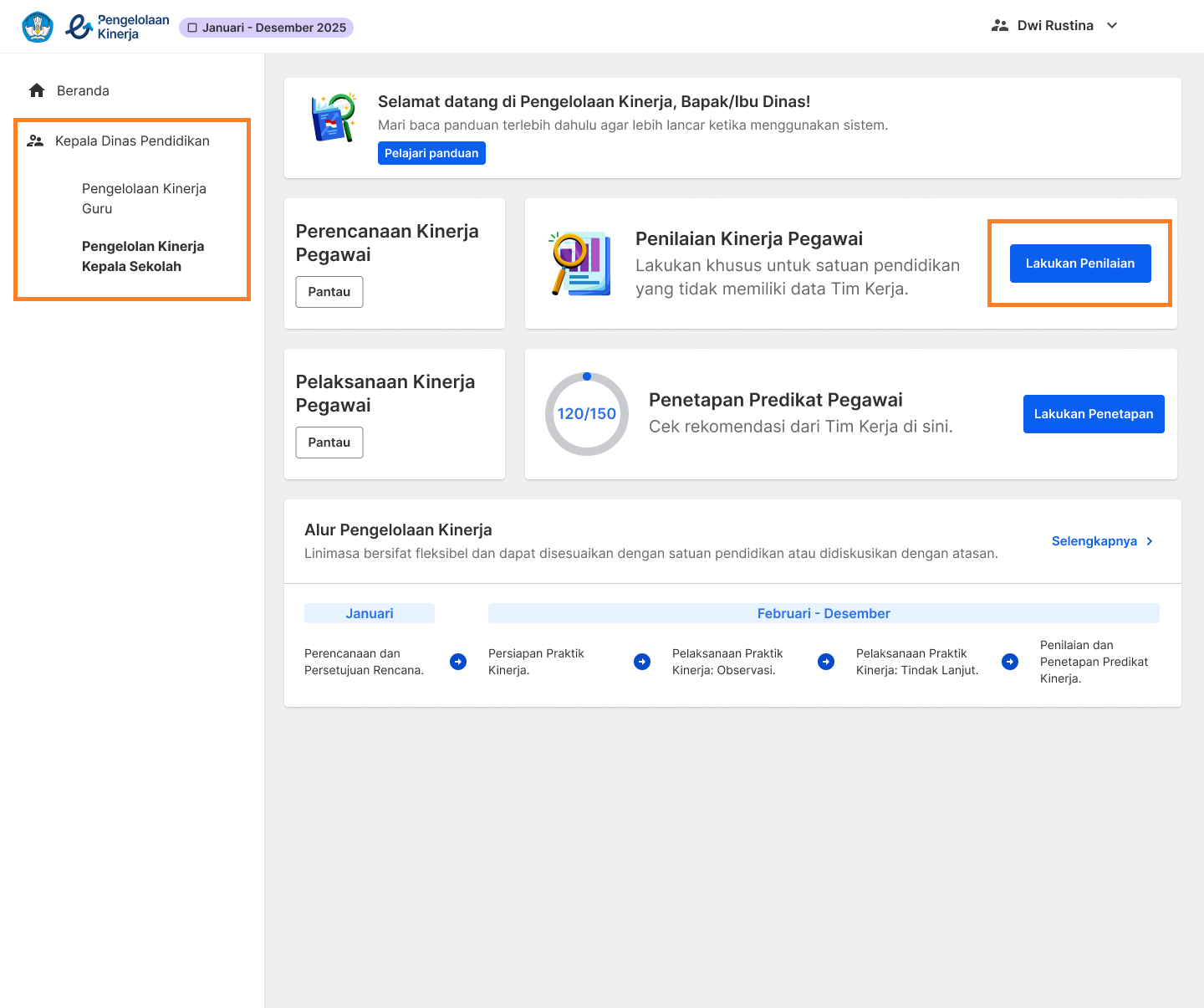1204x1008 pixels.
Task: Click Pelaksanaan Praktik Kinerja: Observasi step text
Action: [727, 662]
